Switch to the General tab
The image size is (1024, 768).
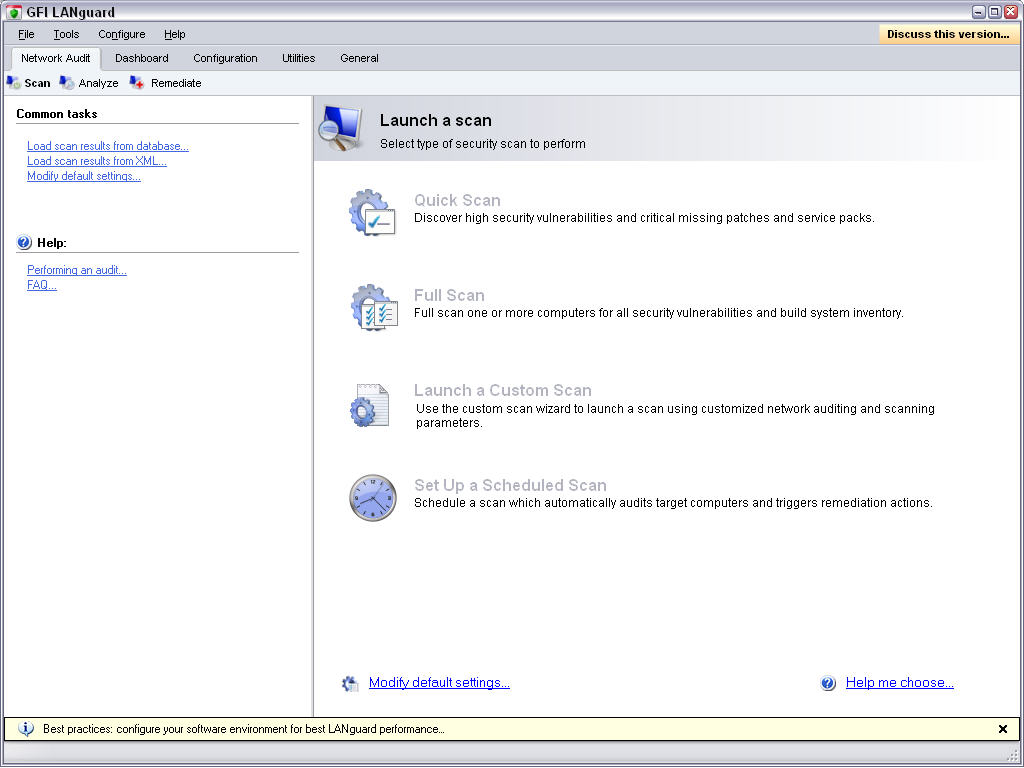(x=359, y=58)
